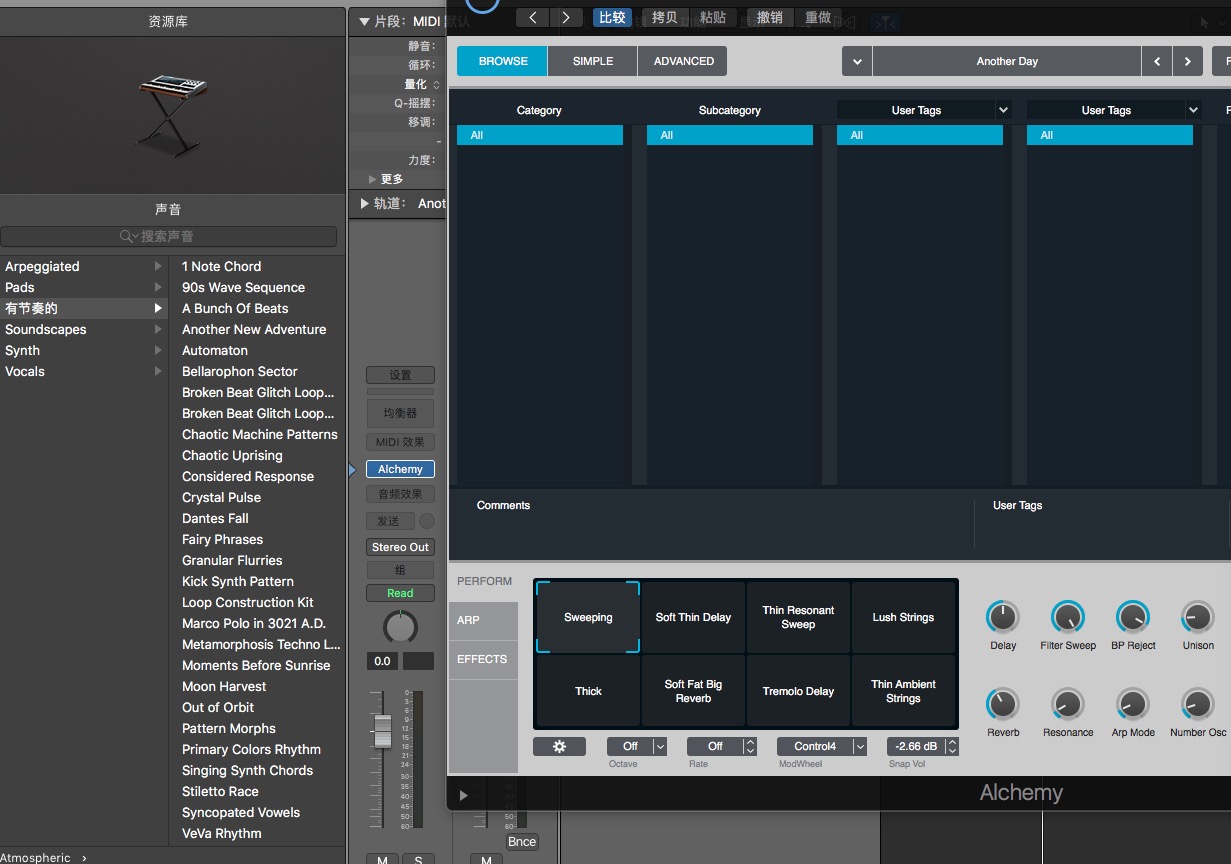Select the Thick snapshot pad
Viewport: 1231px width, 864px height.
[588, 691]
